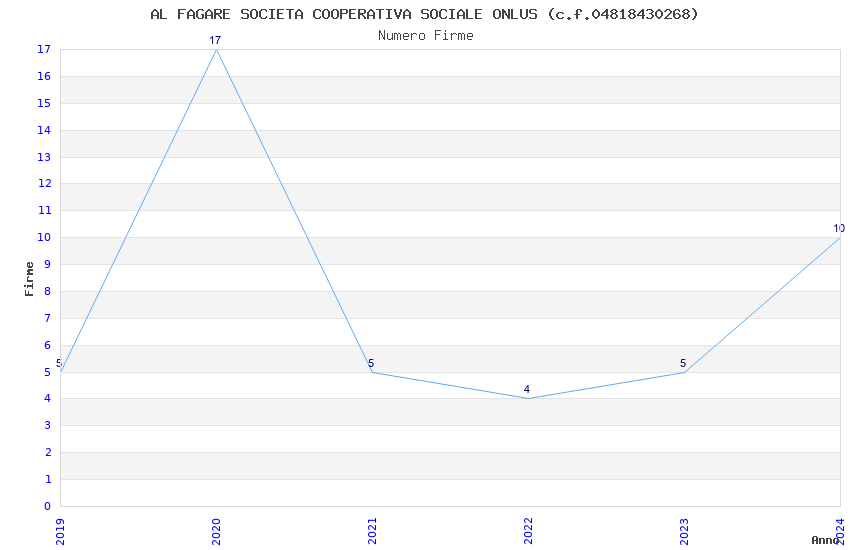Click y-axis tick value 8
This screenshot has width=850, height=550.
coord(48,291)
